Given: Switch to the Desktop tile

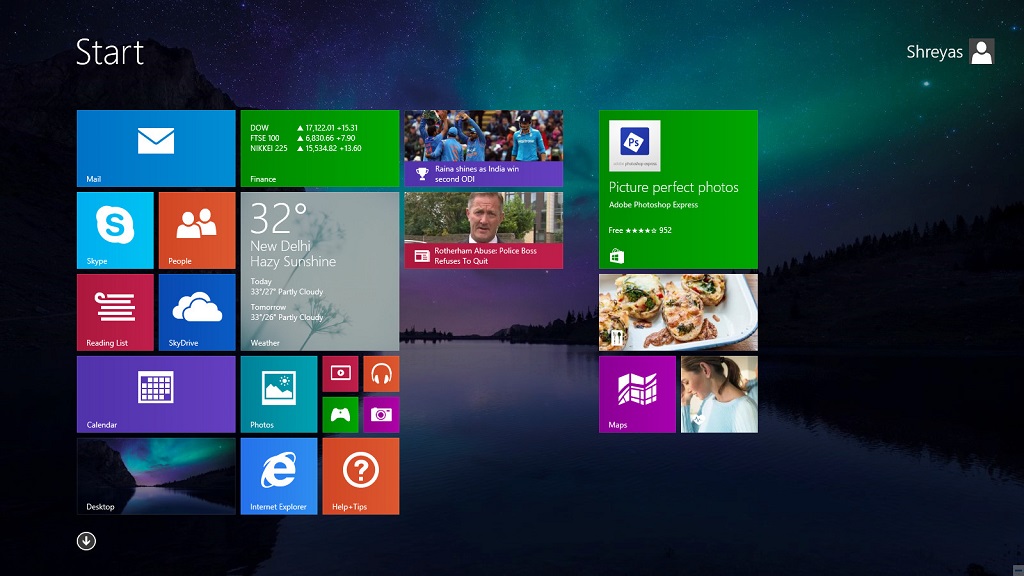Looking at the screenshot, I should [x=155, y=476].
